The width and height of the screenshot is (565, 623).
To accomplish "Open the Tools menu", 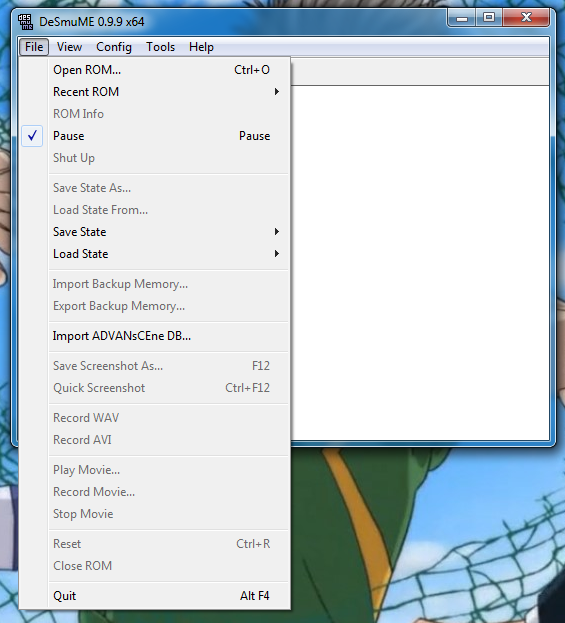I will (161, 47).
